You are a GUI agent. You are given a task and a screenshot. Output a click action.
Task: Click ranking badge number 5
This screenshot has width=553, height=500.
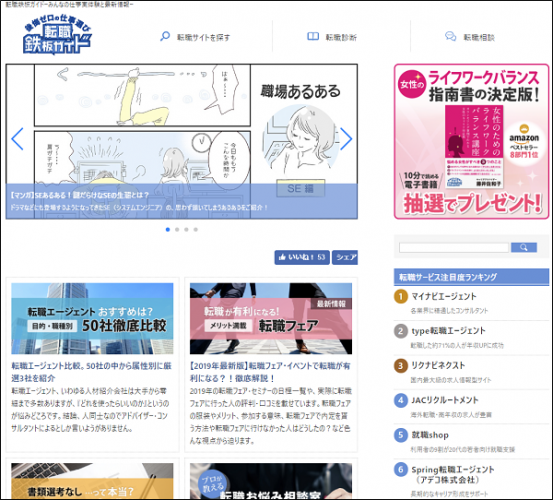[x=400, y=435]
